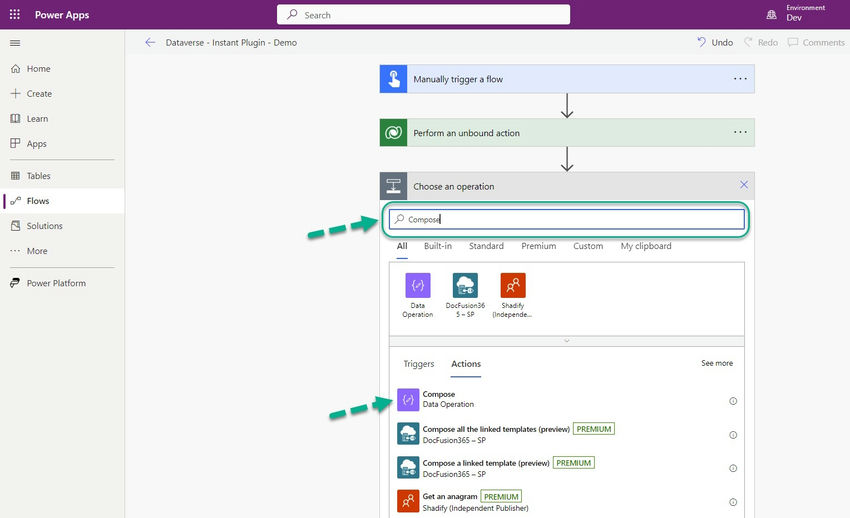Select the Shadify connector icon

[x=513, y=286]
